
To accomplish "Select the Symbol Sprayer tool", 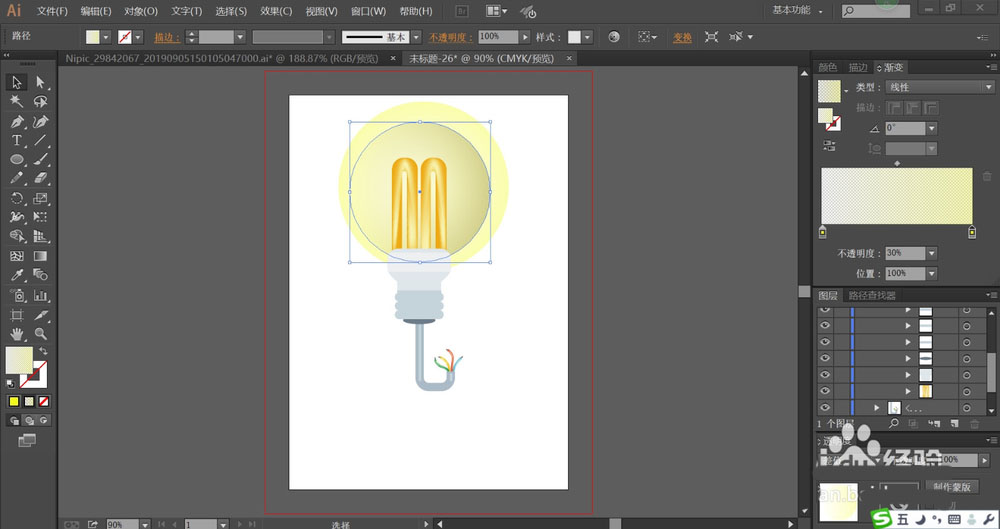I will pos(17,295).
